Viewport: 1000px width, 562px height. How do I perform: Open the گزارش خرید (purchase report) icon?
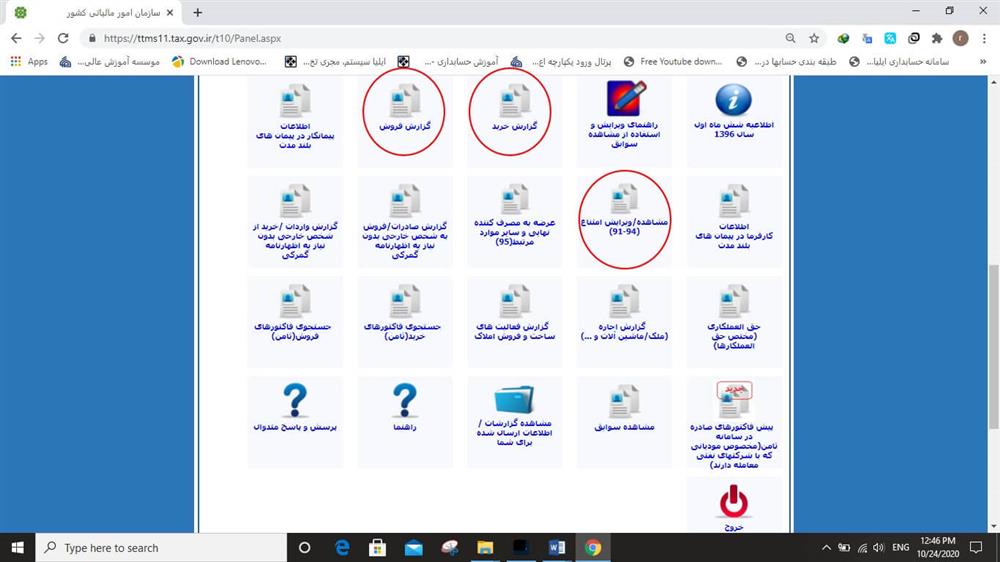coord(513,103)
